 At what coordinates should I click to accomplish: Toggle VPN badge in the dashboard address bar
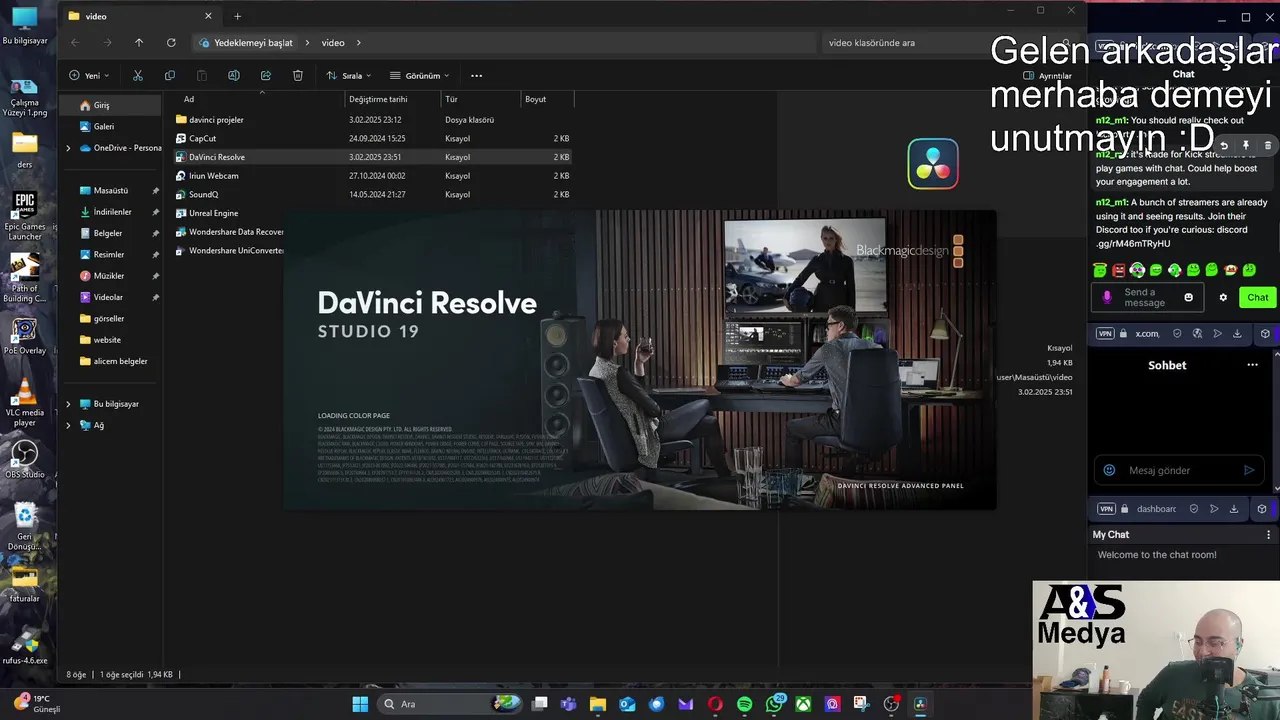pos(1105,509)
